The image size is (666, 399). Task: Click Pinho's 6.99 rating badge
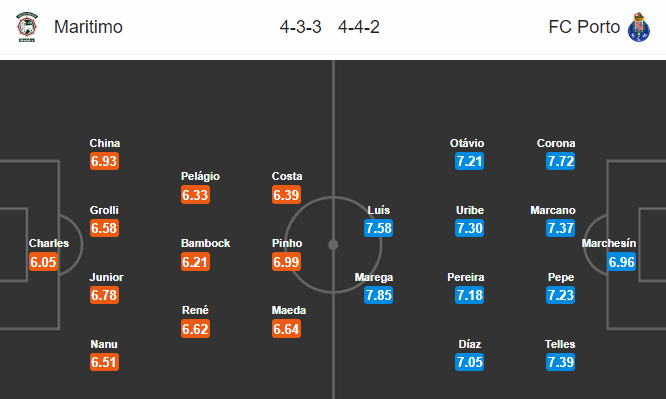click(286, 262)
